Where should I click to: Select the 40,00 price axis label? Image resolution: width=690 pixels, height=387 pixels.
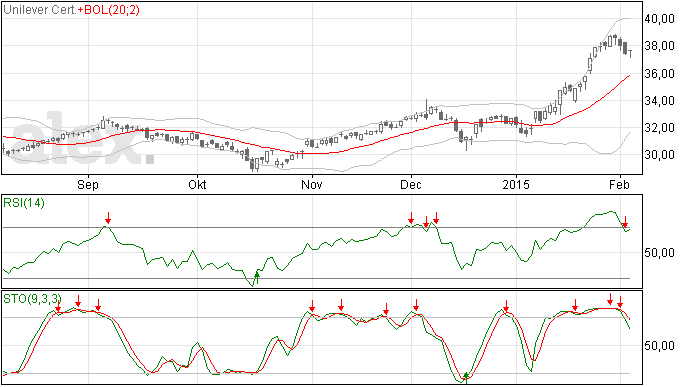click(659, 18)
